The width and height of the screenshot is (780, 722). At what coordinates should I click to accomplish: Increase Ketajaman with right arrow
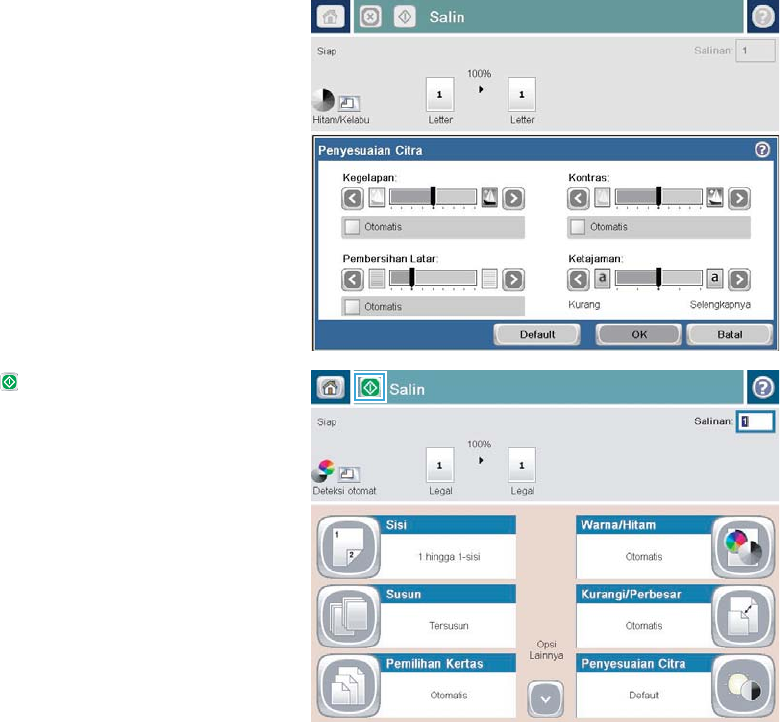tap(739, 279)
